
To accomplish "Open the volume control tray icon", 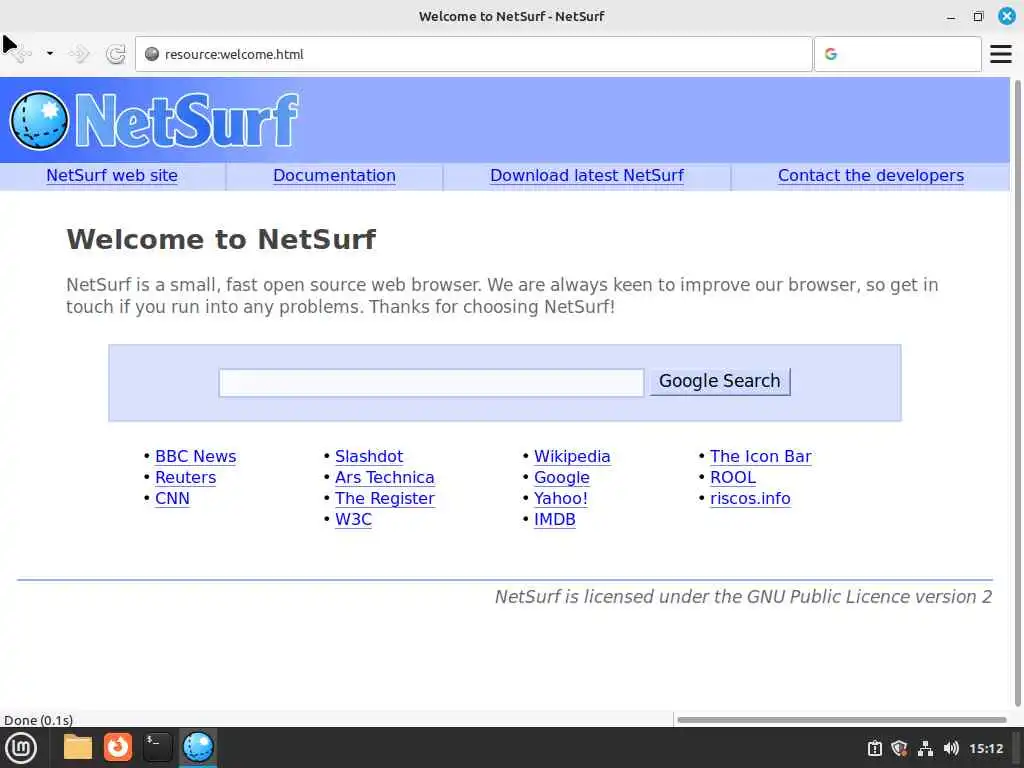I will (951, 748).
